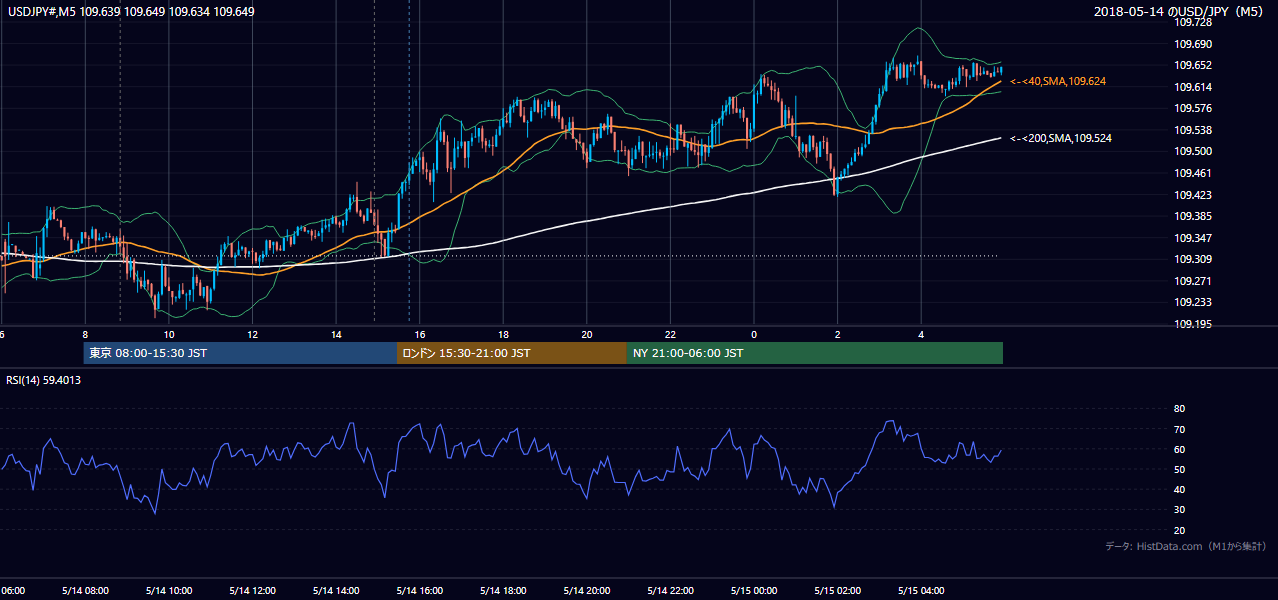The width and height of the screenshot is (1278, 600).
Task: Click the RSI(14) 59.4013 indicator label
Action: pos(44,380)
